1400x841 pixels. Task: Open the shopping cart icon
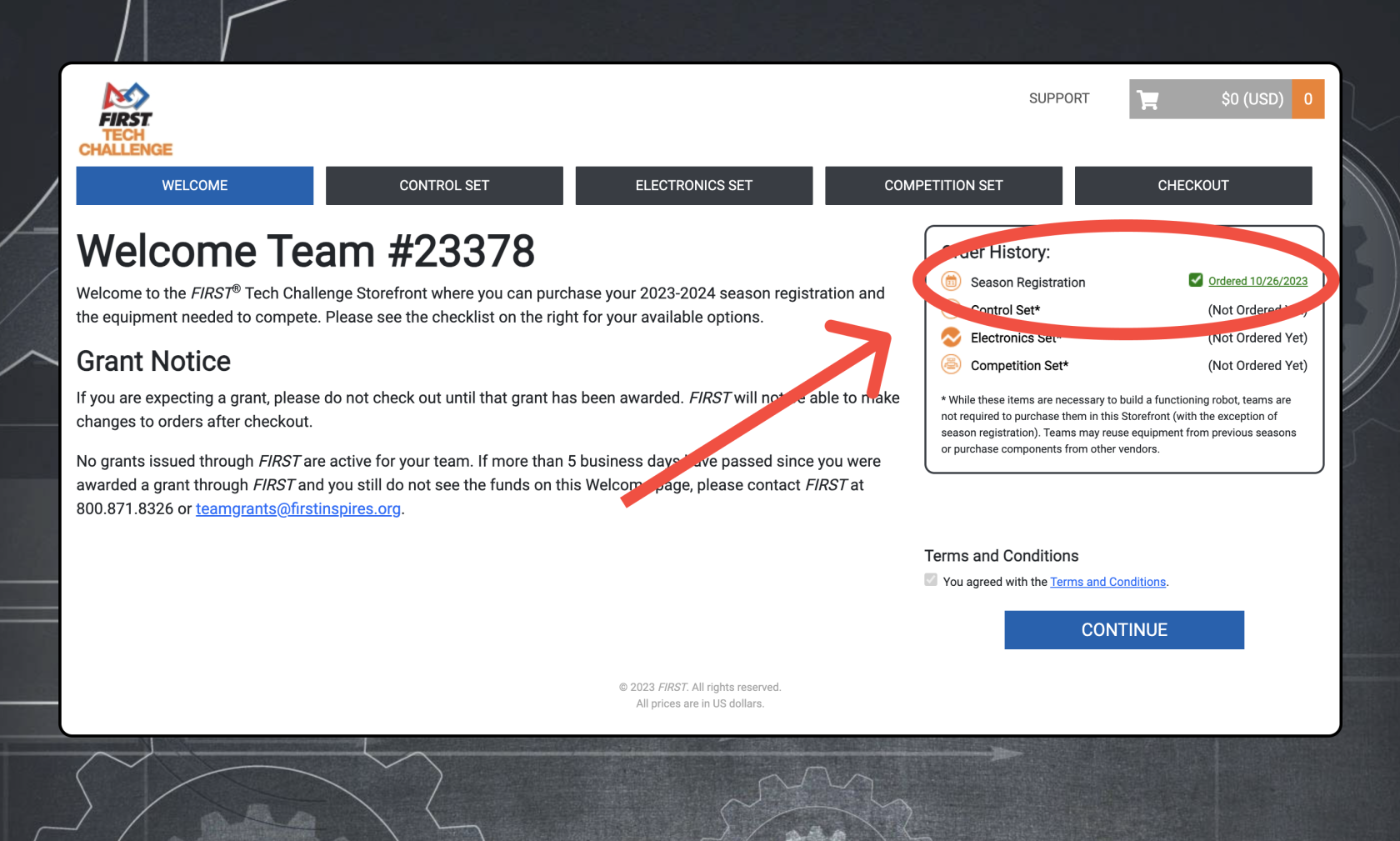[x=1147, y=100]
